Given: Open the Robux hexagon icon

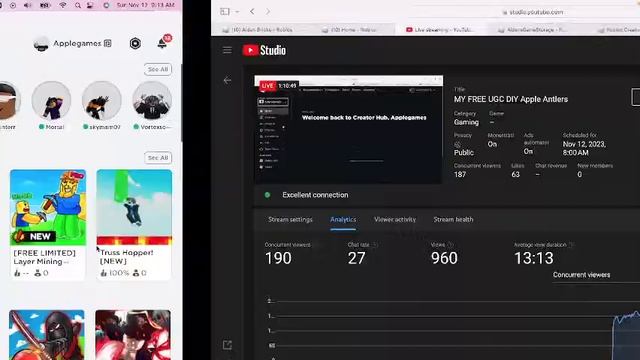Looking at the screenshot, I should [135, 43].
